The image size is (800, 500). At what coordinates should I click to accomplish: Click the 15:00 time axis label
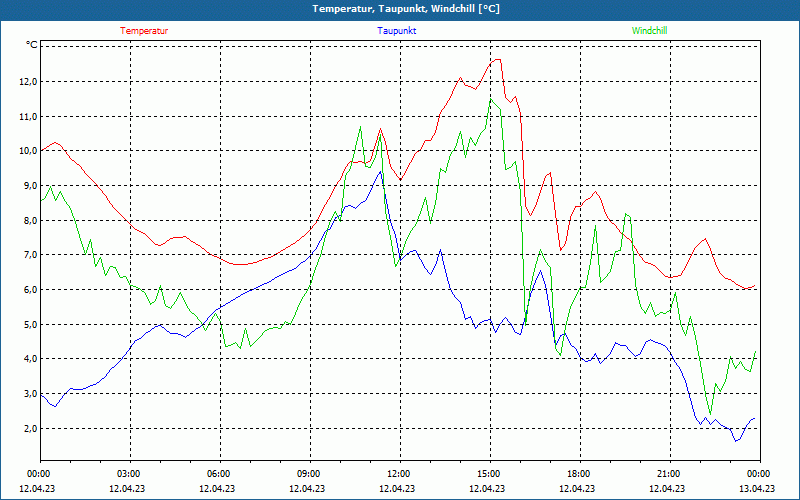coord(490,474)
